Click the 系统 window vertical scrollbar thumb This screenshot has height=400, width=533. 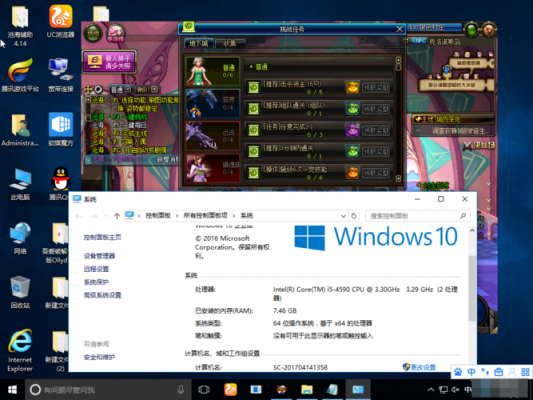point(472,288)
